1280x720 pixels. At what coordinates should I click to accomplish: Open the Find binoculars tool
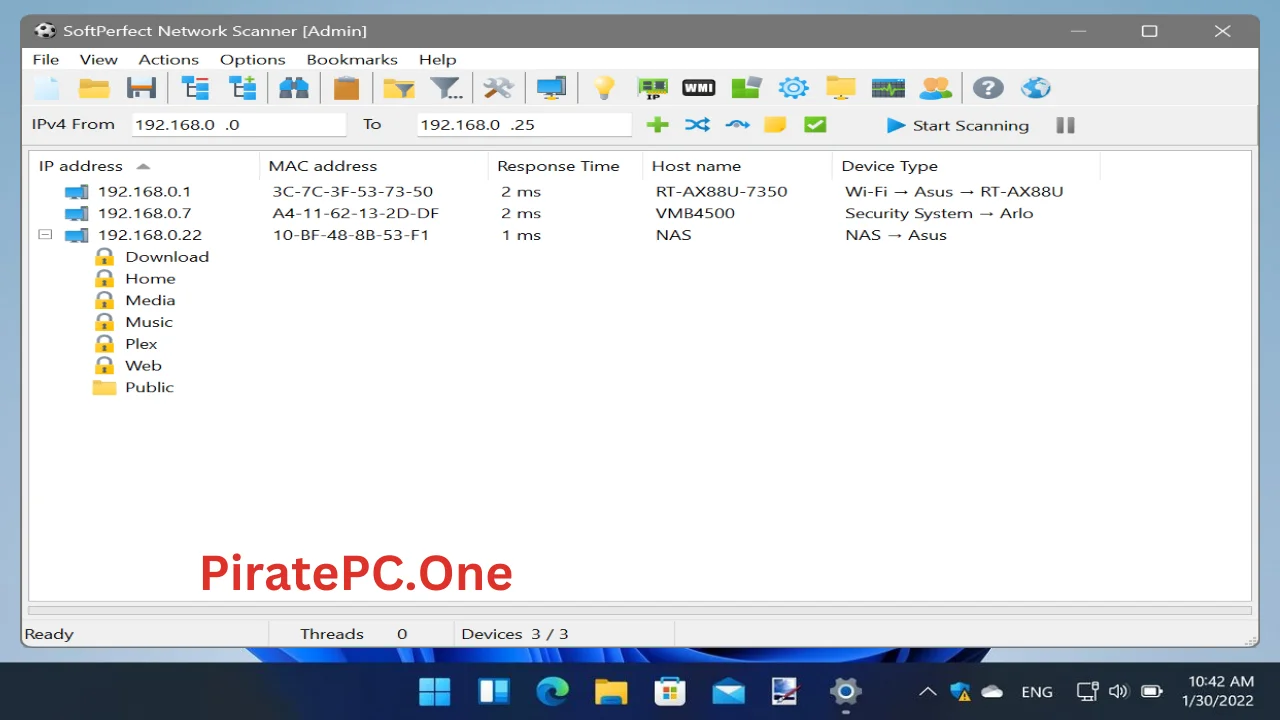(x=294, y=88)
